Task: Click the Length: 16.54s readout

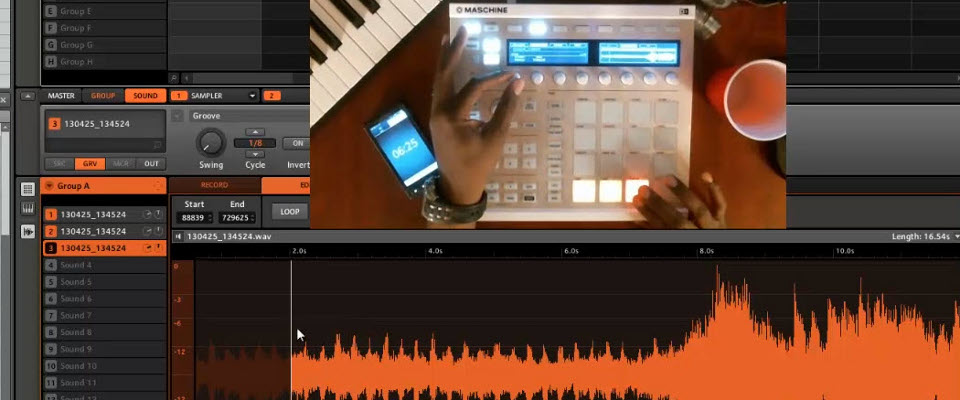Action: point(923,236)
